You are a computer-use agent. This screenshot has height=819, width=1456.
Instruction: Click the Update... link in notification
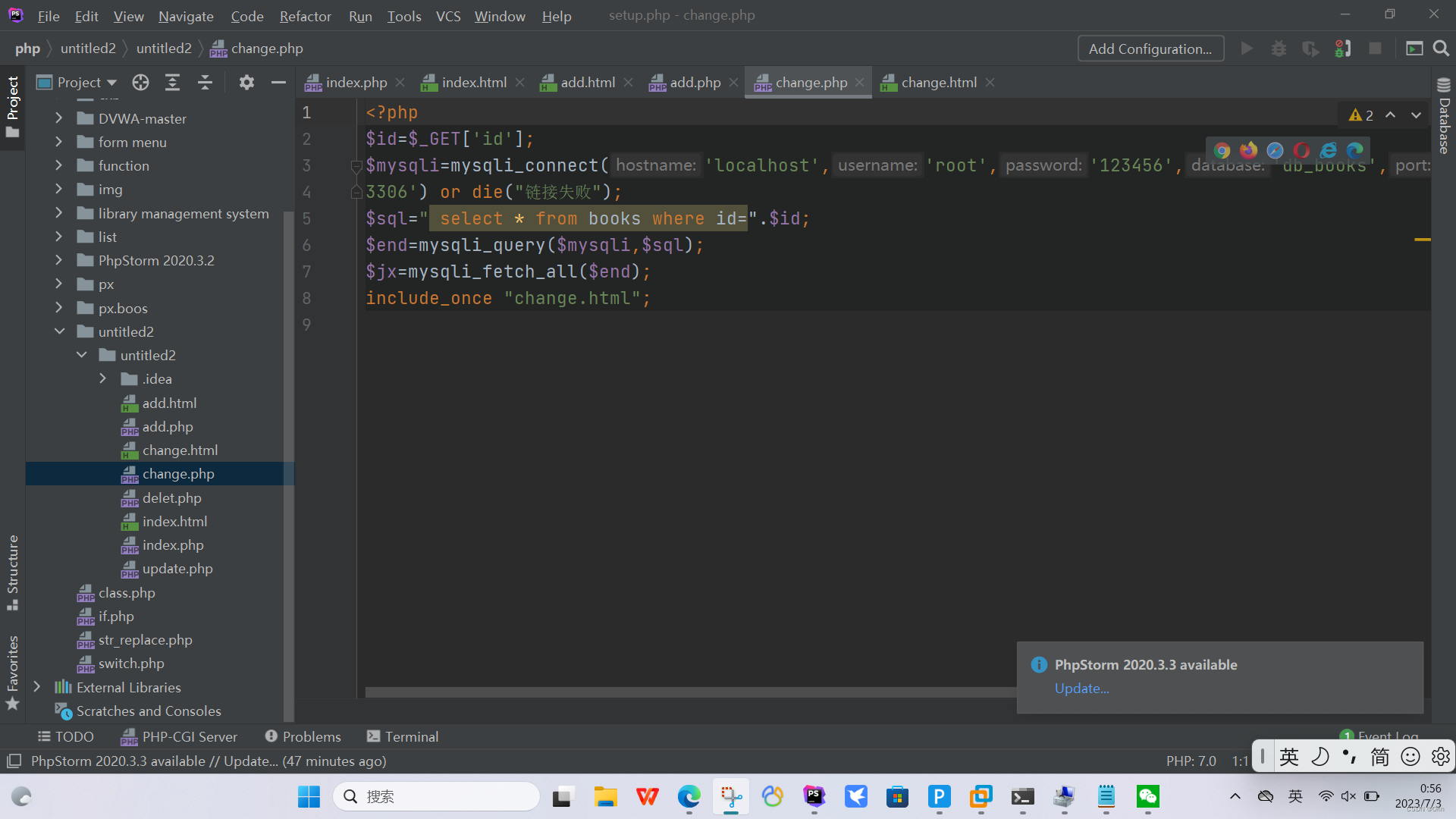[x=1081, y=689]
